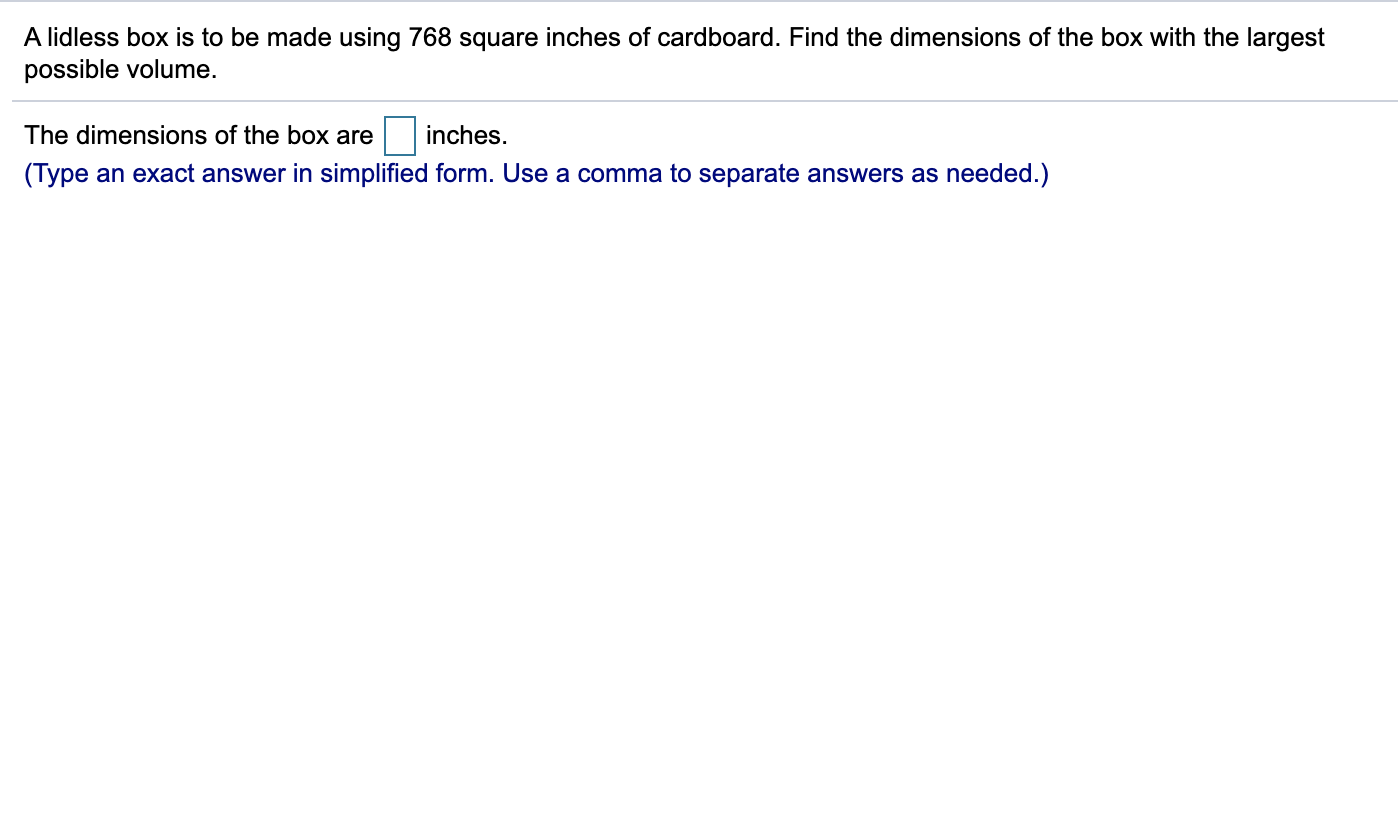
Task: Click the phrase 'simplified form' in blue text
Action: tap(406, 173)
